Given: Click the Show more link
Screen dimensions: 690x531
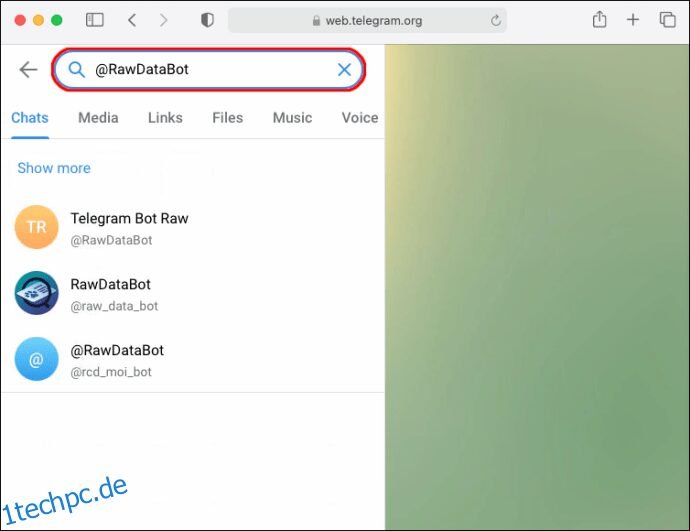Looking at the screenshot, I should (x=54, y=168).
